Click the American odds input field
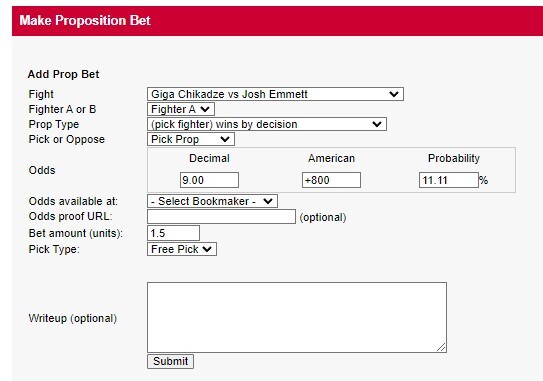543x381 pixels. pyautogui.click(x=331, y=180)
